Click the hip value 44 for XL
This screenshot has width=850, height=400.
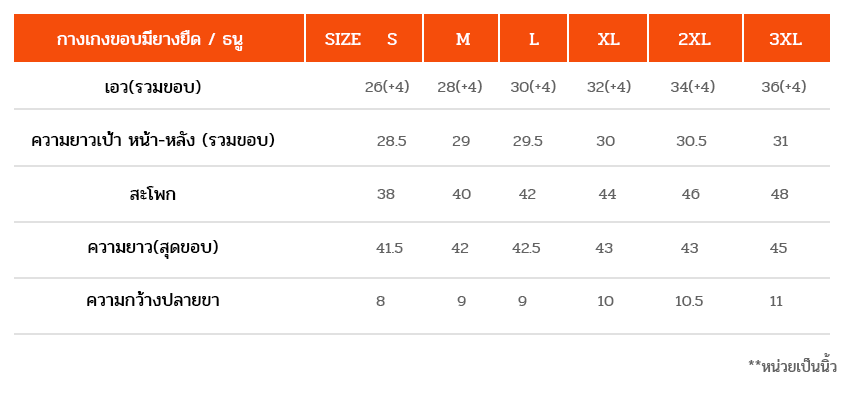click(607, 194)
